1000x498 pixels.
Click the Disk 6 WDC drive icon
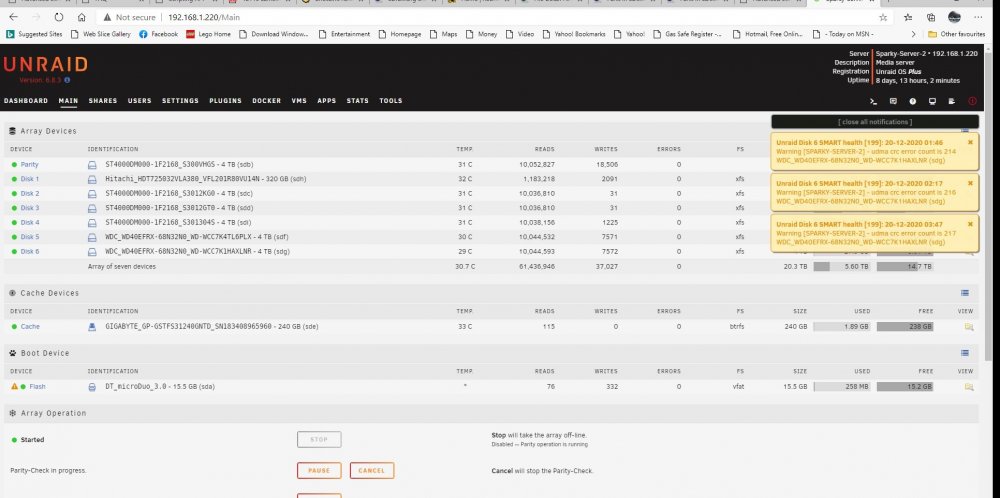[92, 251]
